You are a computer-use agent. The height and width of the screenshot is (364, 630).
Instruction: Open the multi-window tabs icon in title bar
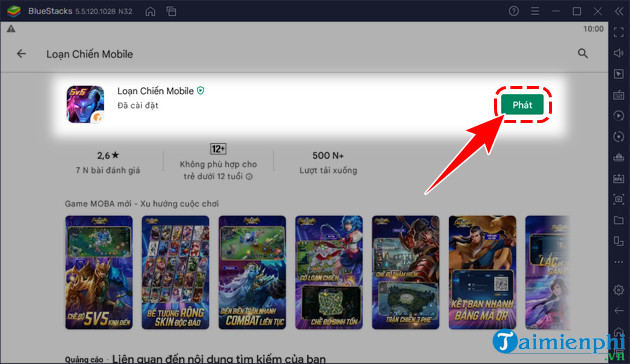pos(171,11)
